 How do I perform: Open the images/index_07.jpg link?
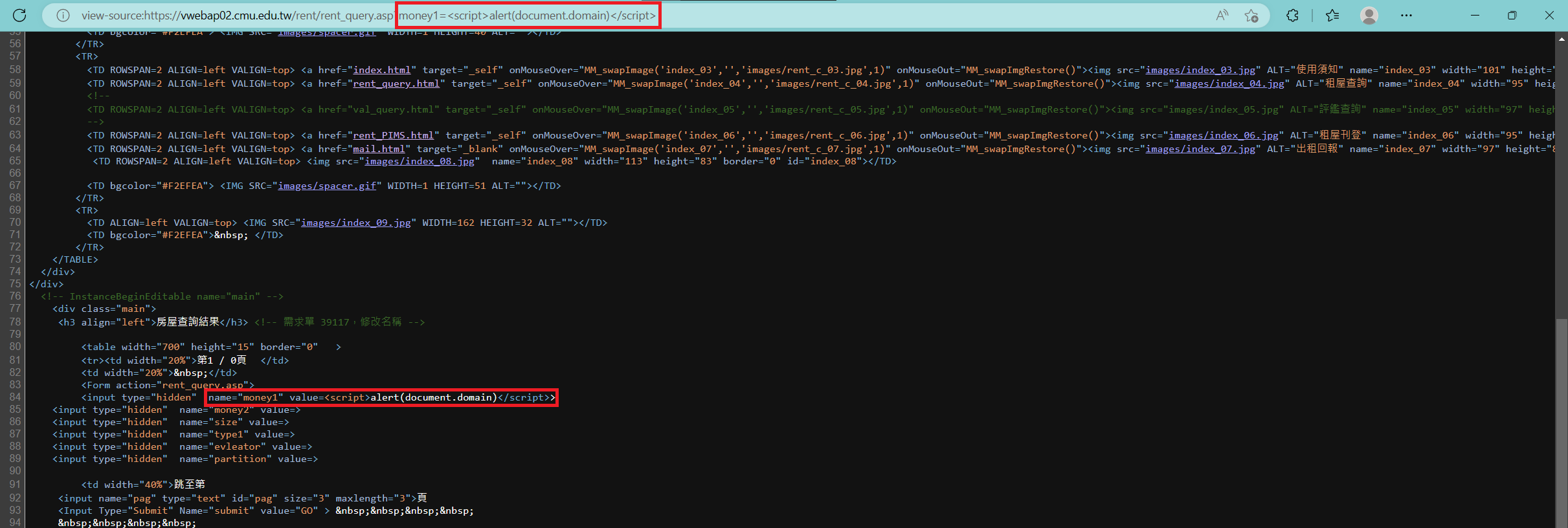pos(1200,149)
